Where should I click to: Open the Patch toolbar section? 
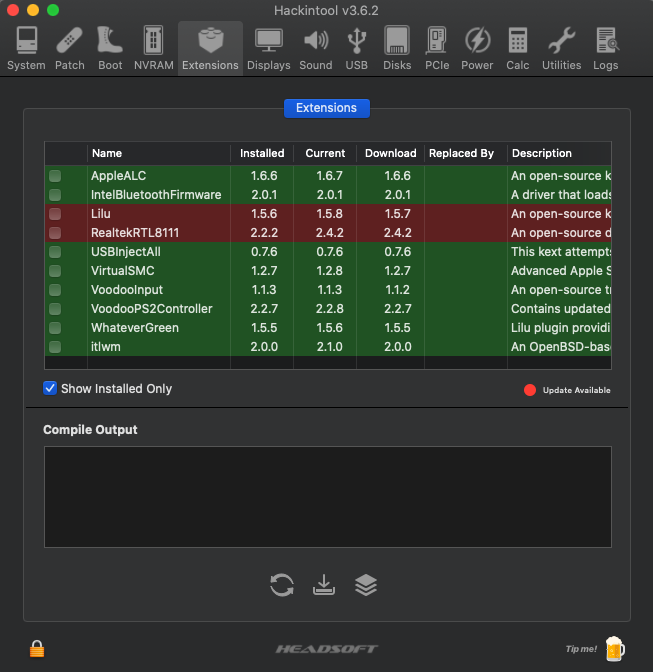69,48
